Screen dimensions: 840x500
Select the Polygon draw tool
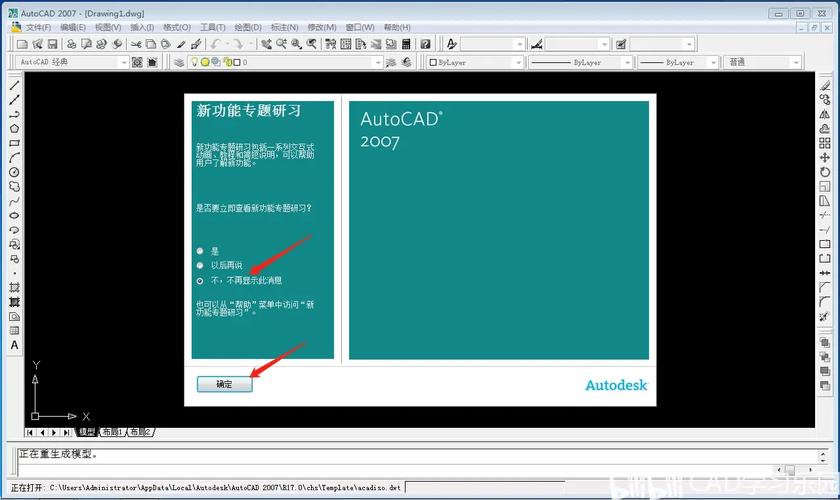coord(14,129)
